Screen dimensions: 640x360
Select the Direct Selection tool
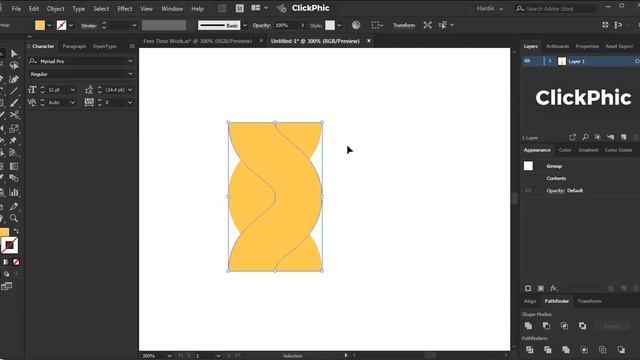tap(14, 54)
